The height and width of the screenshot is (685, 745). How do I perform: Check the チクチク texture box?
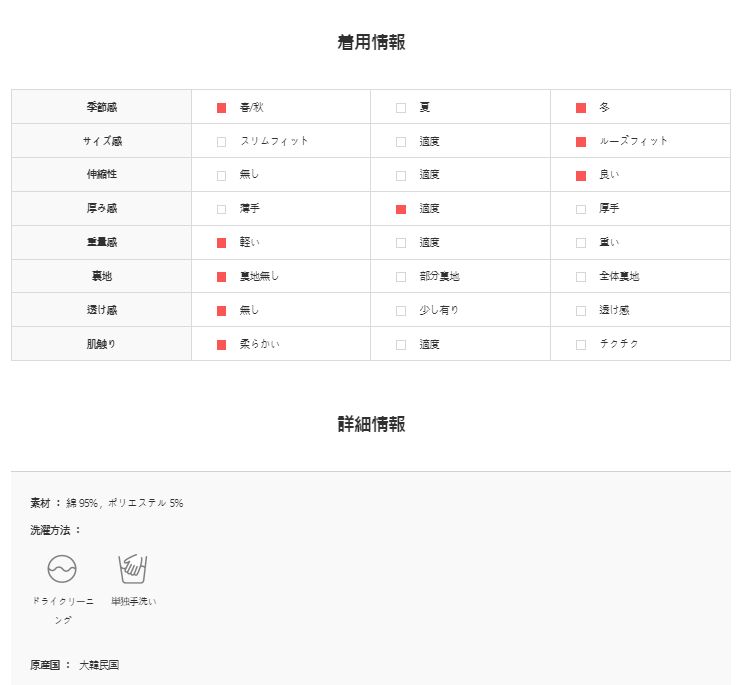(581, 345)
